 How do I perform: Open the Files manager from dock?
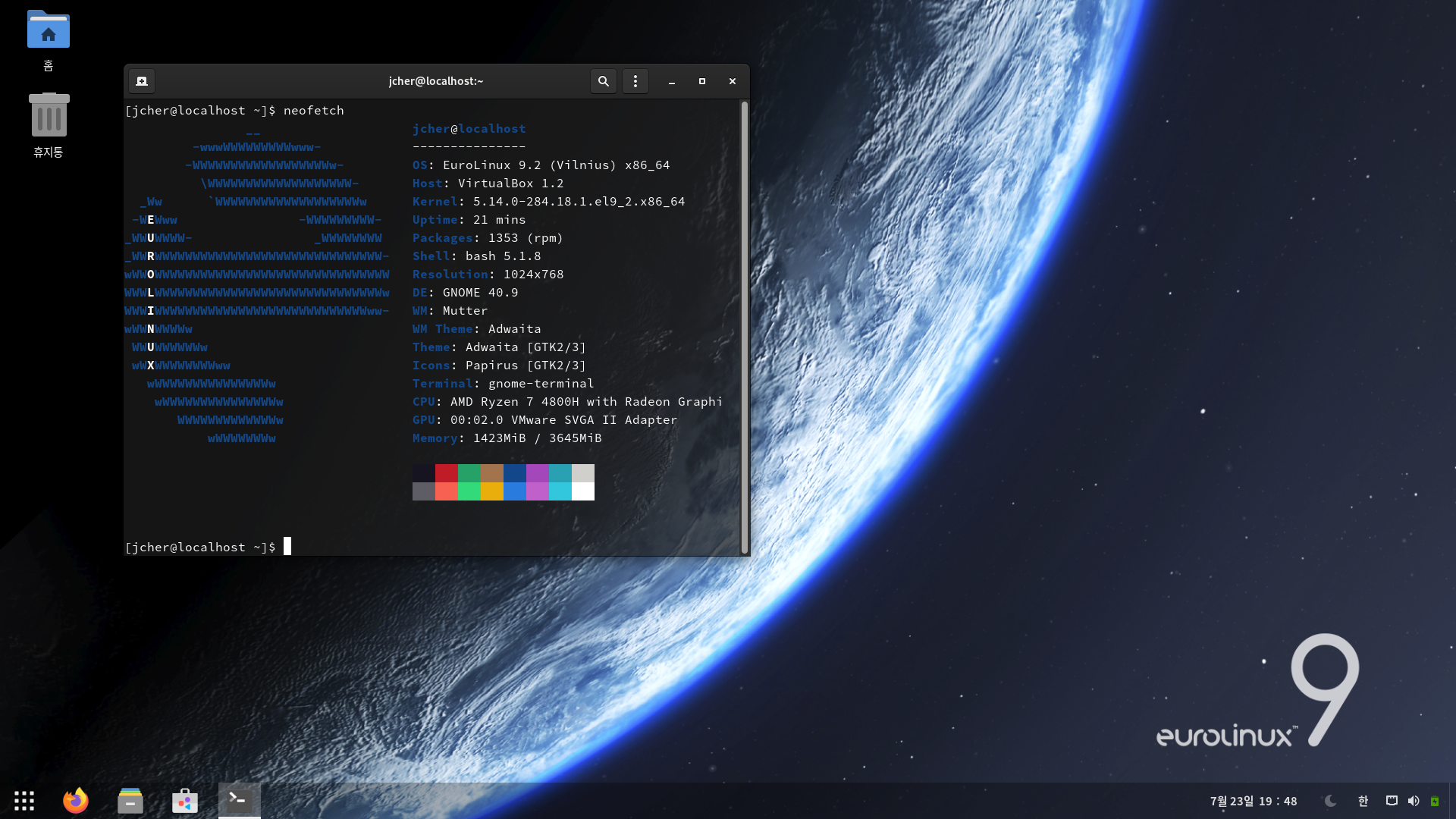pos(130,801)
